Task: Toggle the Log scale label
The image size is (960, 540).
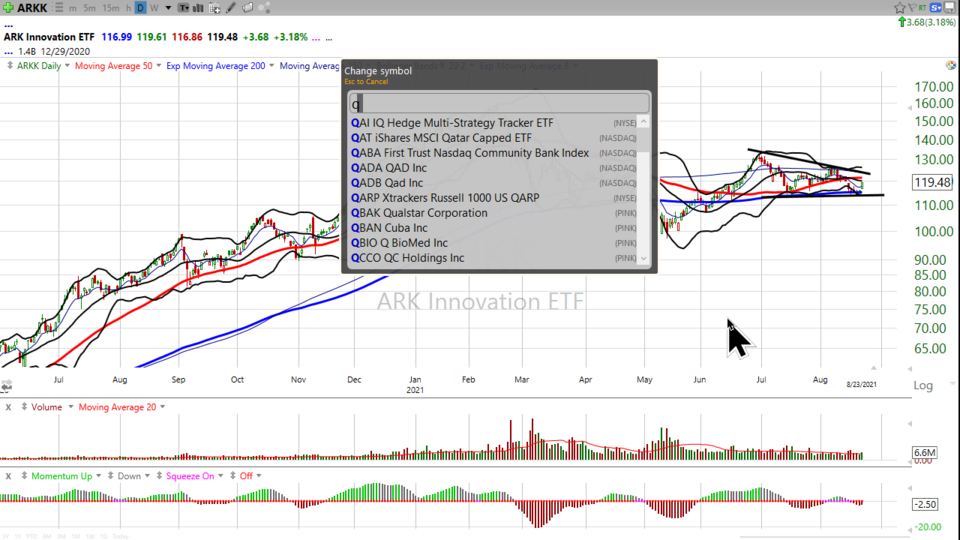Action: coord(923,385)
